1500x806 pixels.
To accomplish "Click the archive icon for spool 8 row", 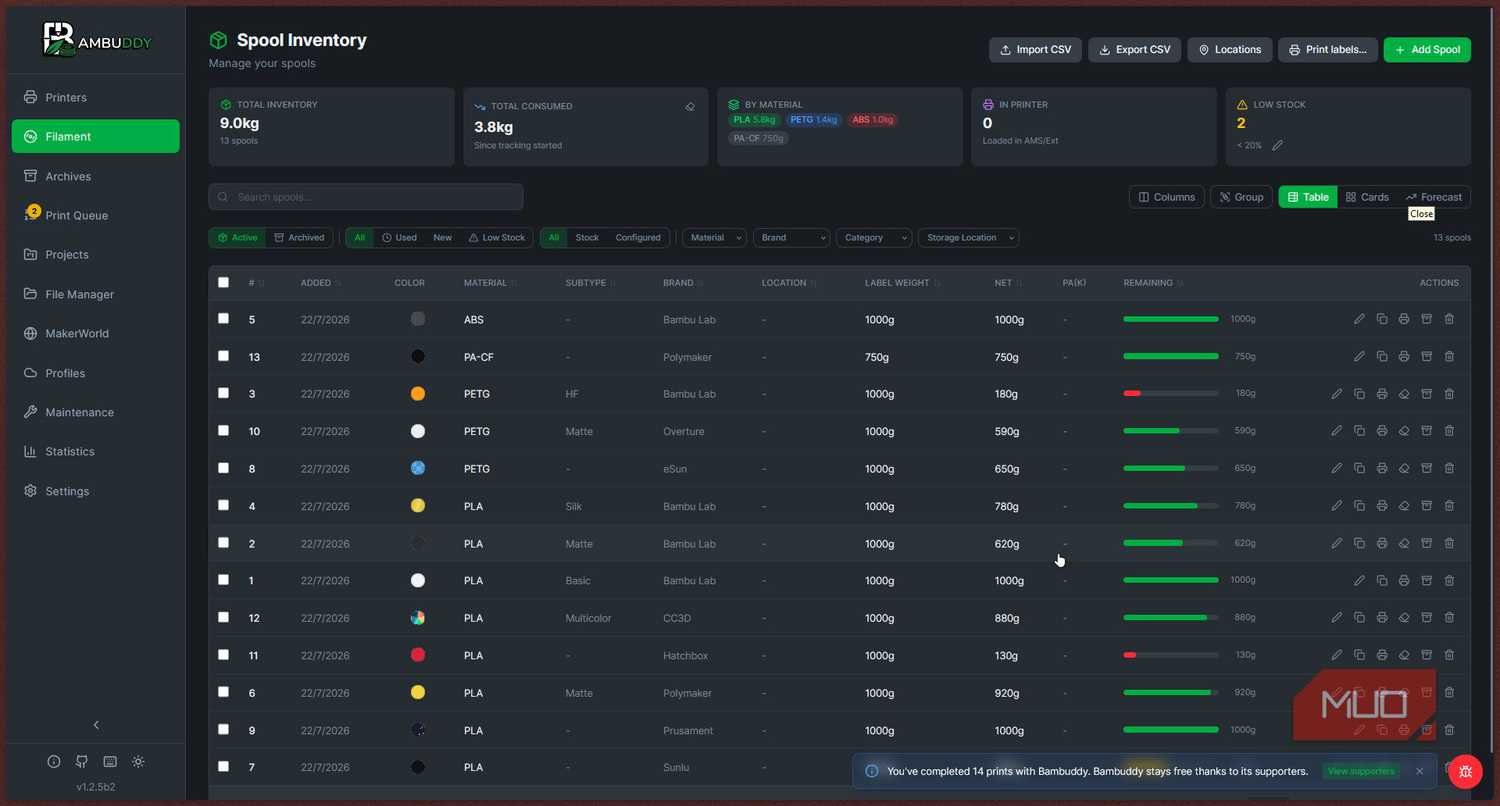I will coord(1426,468).
